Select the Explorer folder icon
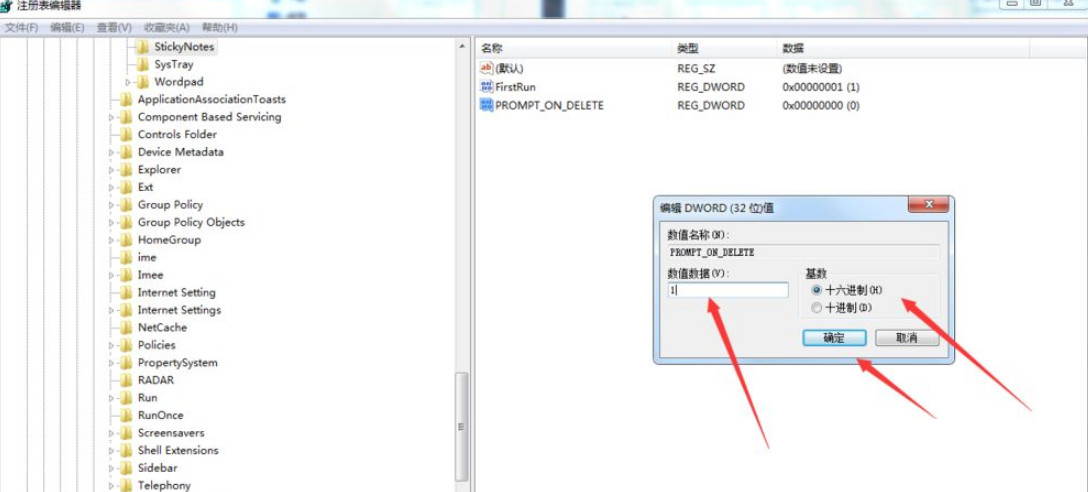This screenshot has width=1088, height=492. (126, 170)
